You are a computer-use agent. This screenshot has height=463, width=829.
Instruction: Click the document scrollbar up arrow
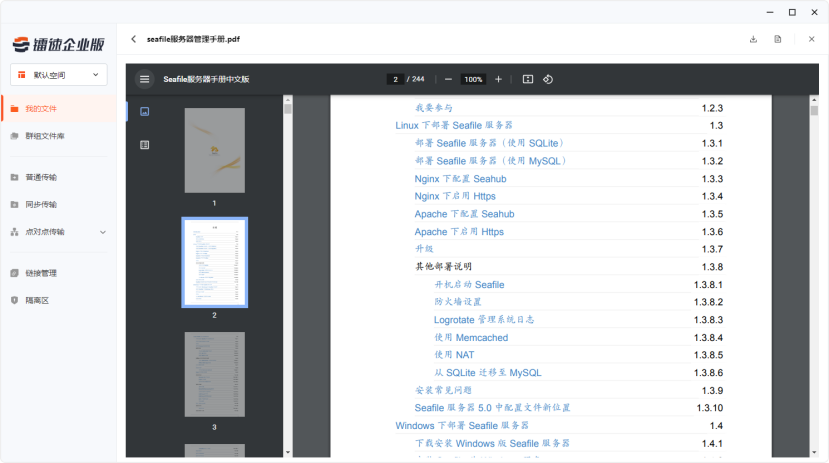point(814,99)
